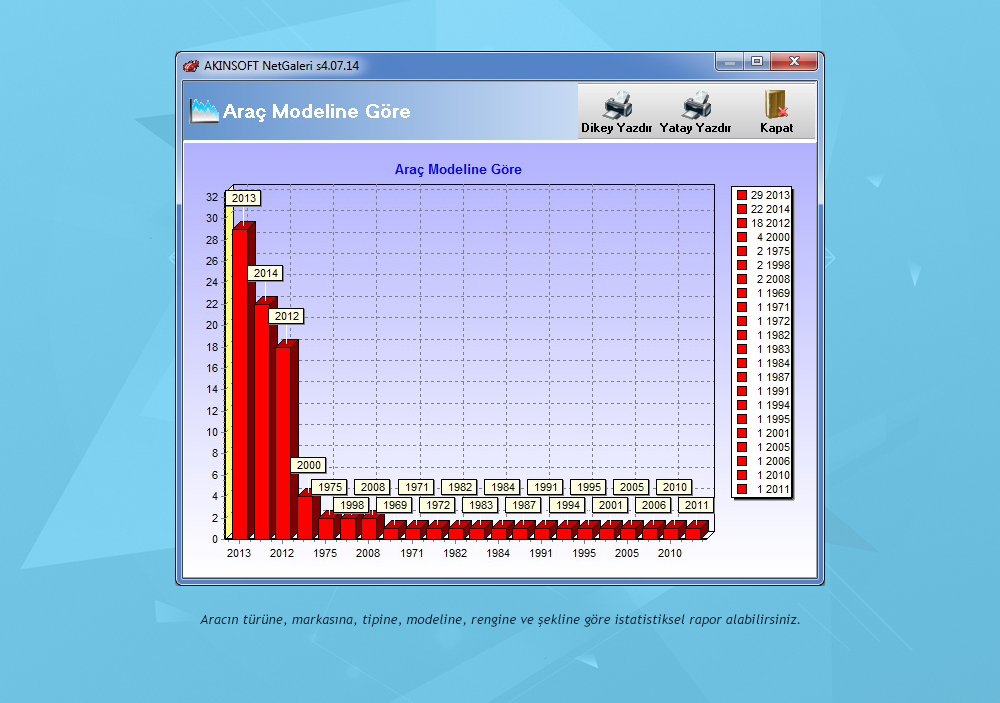Screen dimensions: 1000x703
Task: Click the 1969 data label box
Action: (395, 505)
